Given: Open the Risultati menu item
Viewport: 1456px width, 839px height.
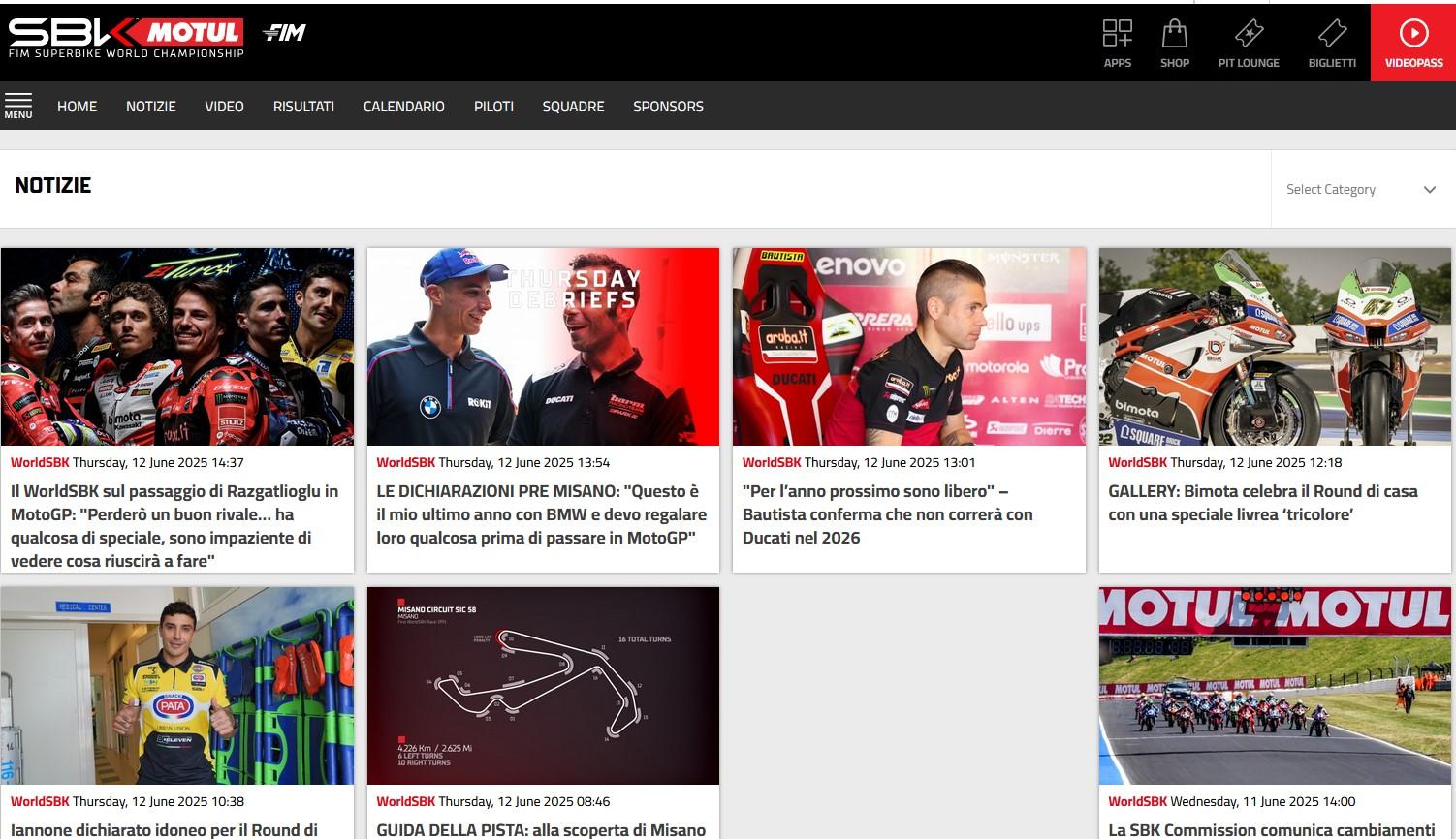Looking at the screenshot, I should 303,107.
